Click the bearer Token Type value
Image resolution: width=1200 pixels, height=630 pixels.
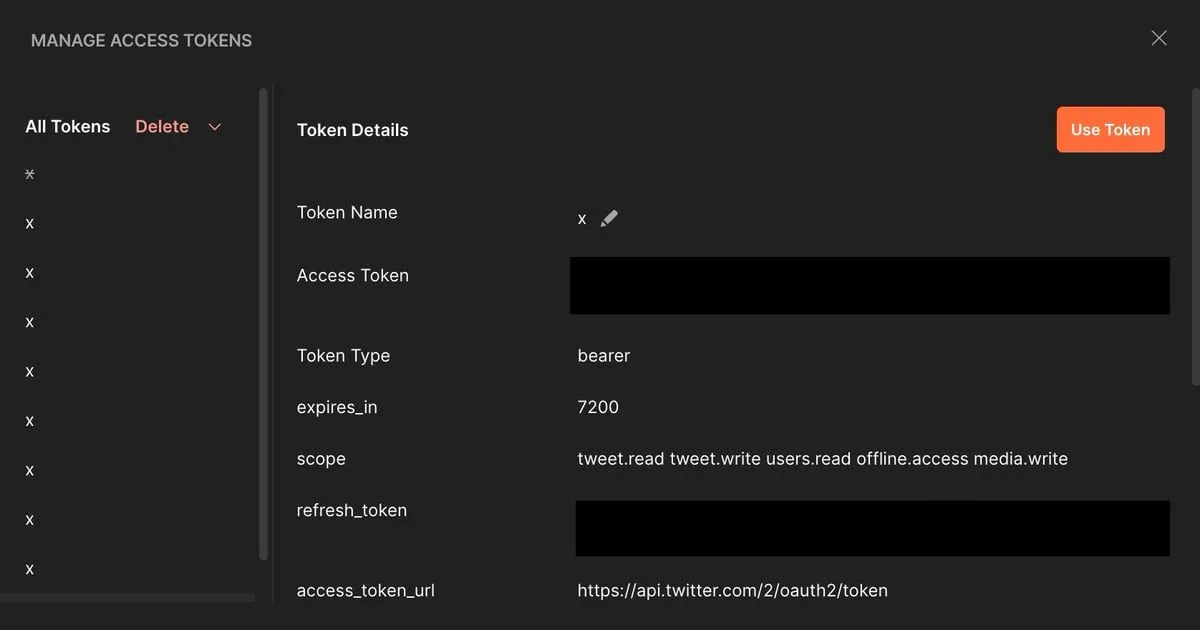point(604,355)
